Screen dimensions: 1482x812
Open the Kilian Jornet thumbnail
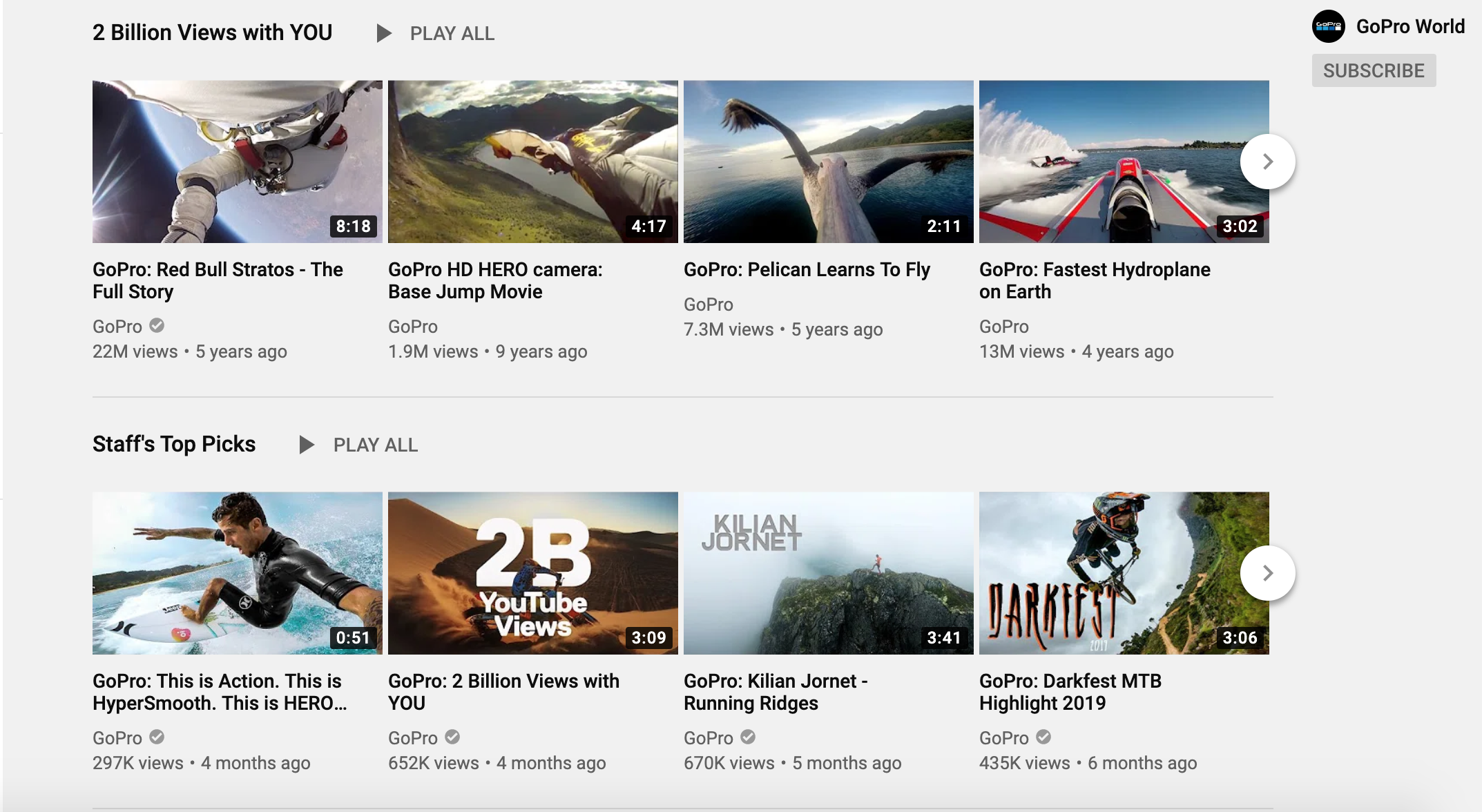coord(829,573)
